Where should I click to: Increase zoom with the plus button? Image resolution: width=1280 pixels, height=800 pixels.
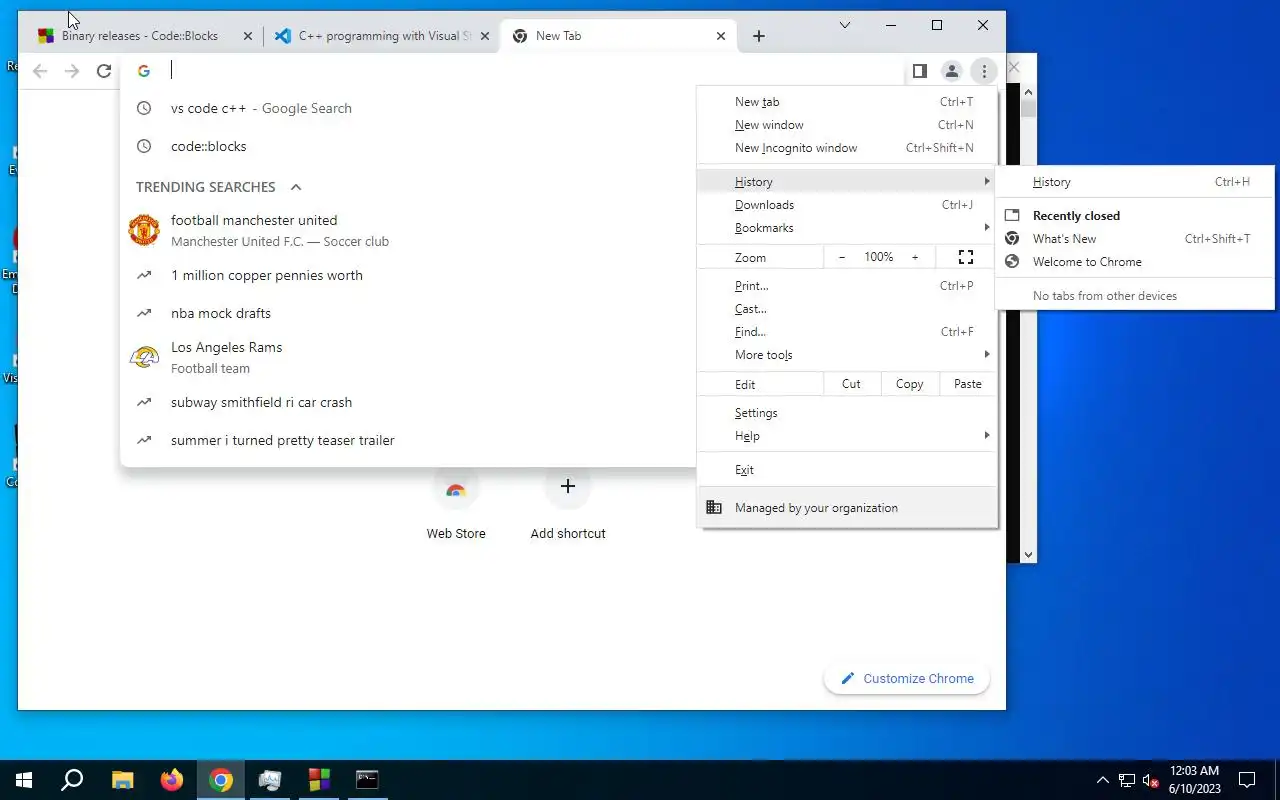tap(915, 257)
